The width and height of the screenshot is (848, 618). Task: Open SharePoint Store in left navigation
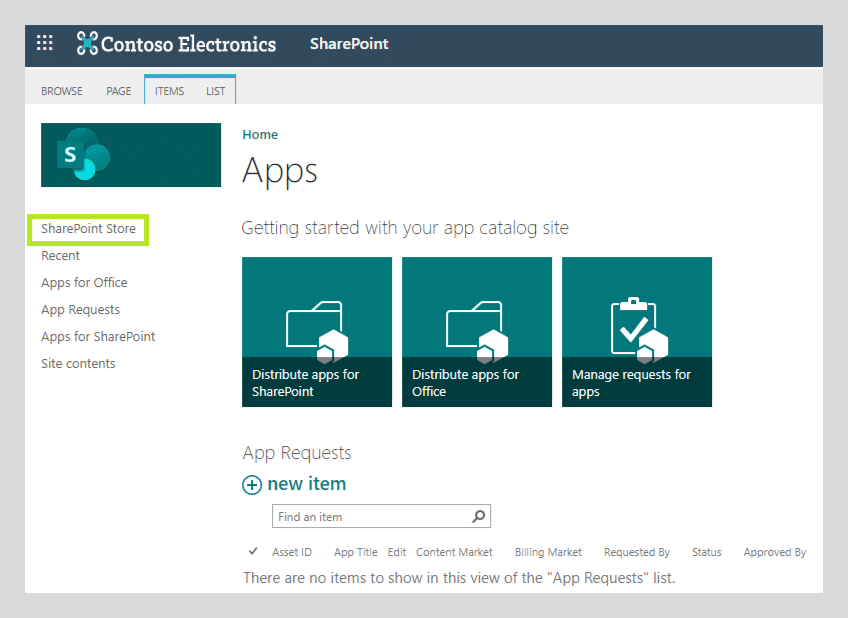[x=88, y=229]
